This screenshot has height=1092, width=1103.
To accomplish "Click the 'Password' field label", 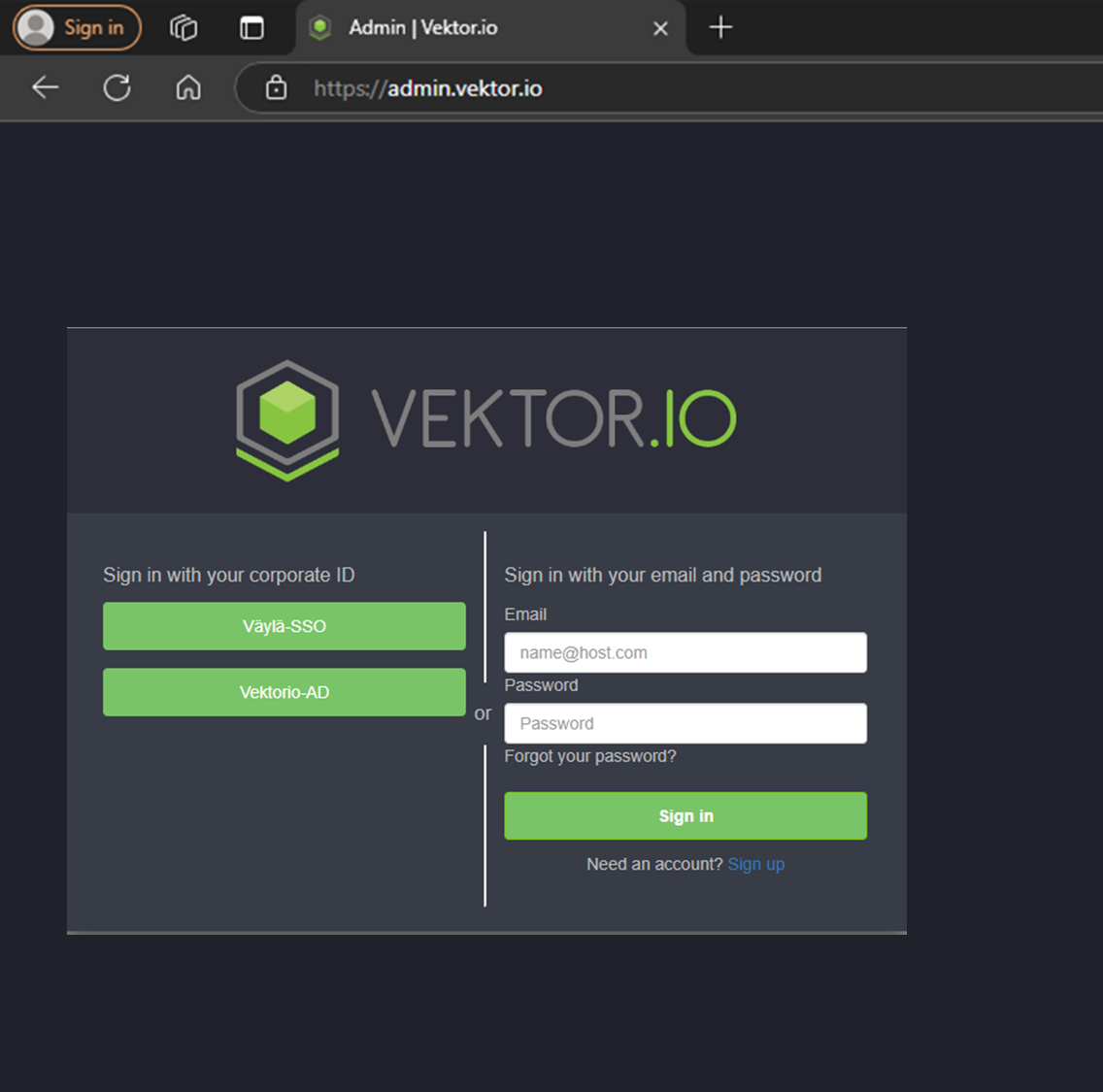I will pos(541,685).
